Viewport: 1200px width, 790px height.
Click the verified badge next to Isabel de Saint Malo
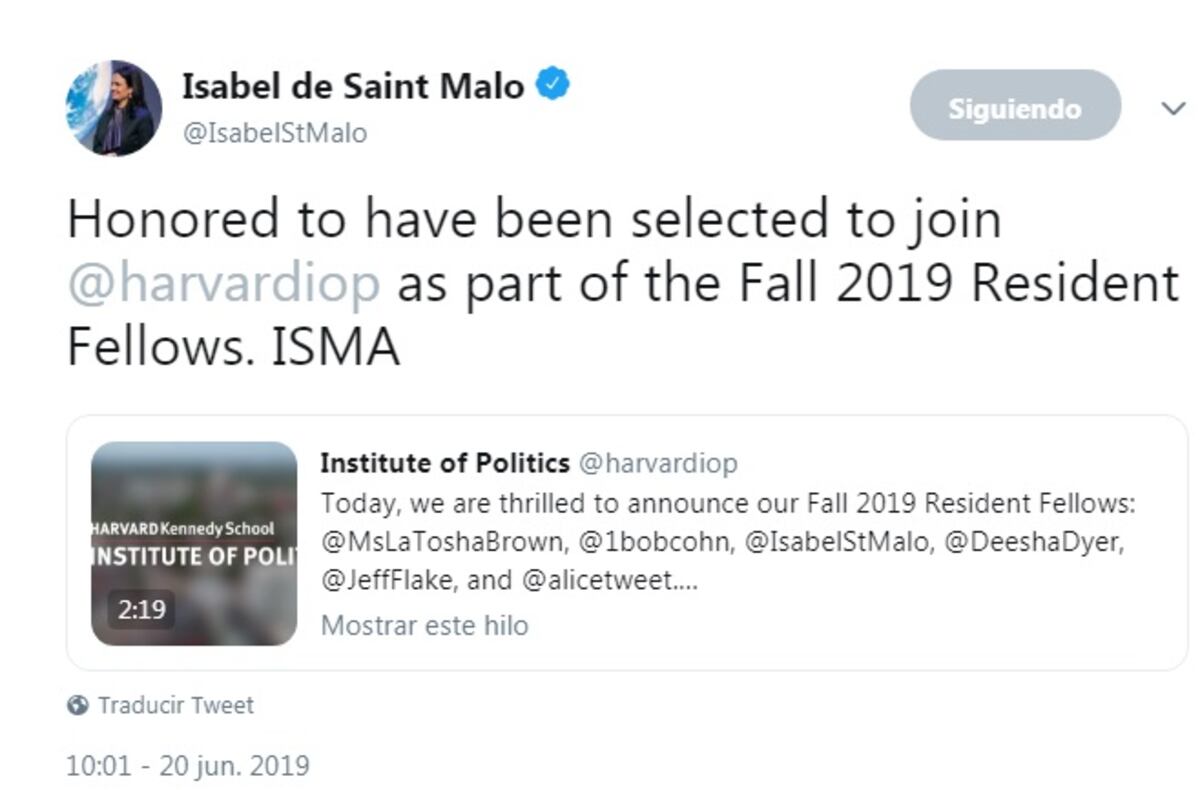[553, 85]
